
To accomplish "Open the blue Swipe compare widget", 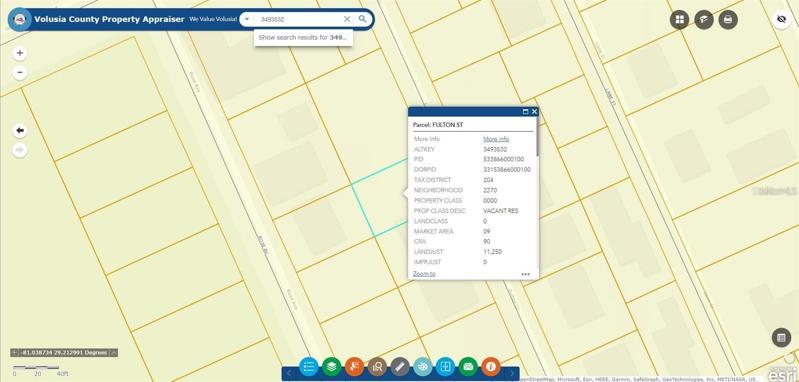I will click(x=445, y=366).
